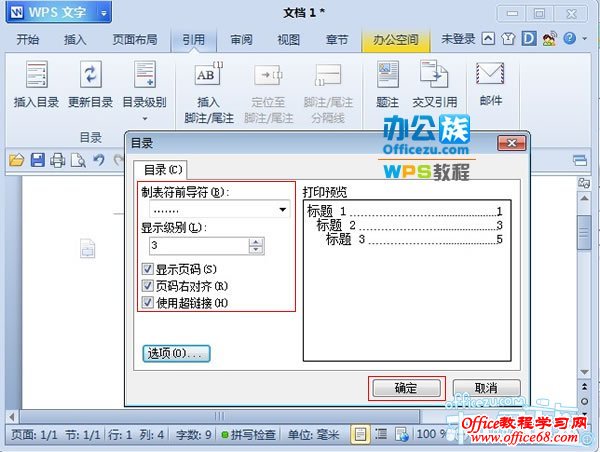Click the 显示级别 input field

(199, 246)
